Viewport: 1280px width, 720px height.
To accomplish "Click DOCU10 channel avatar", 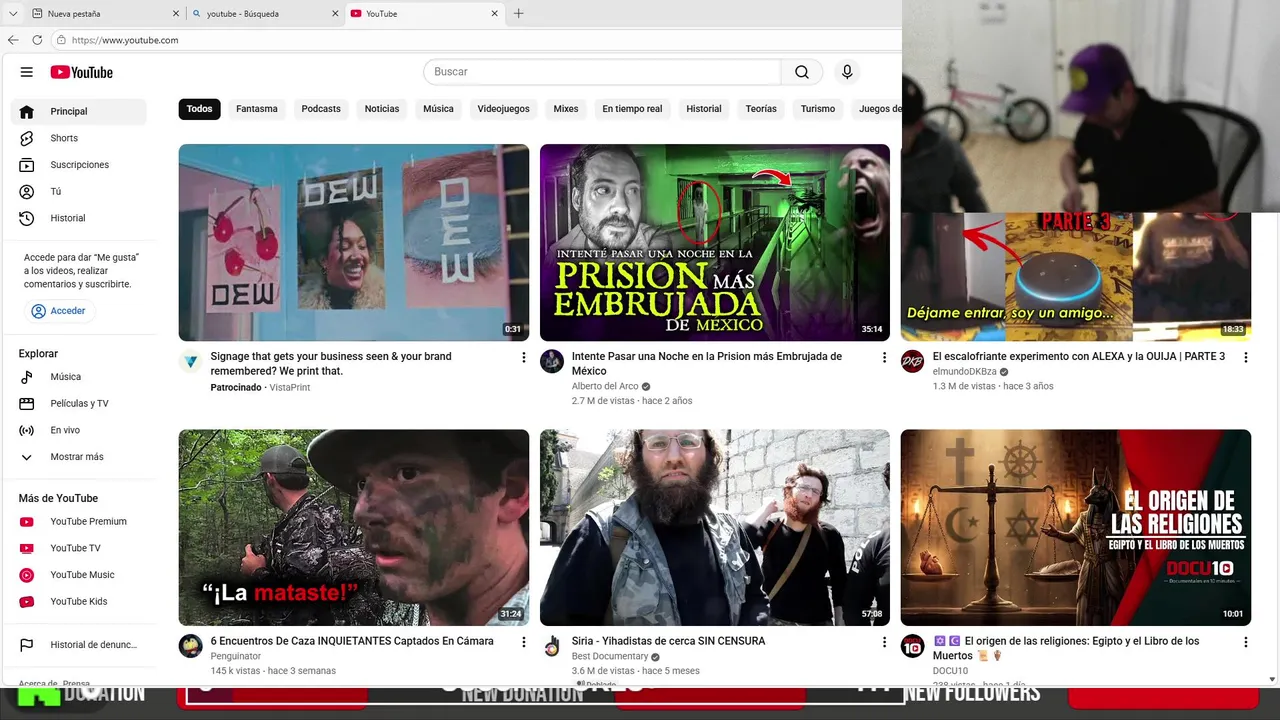I will coord(912,646).
